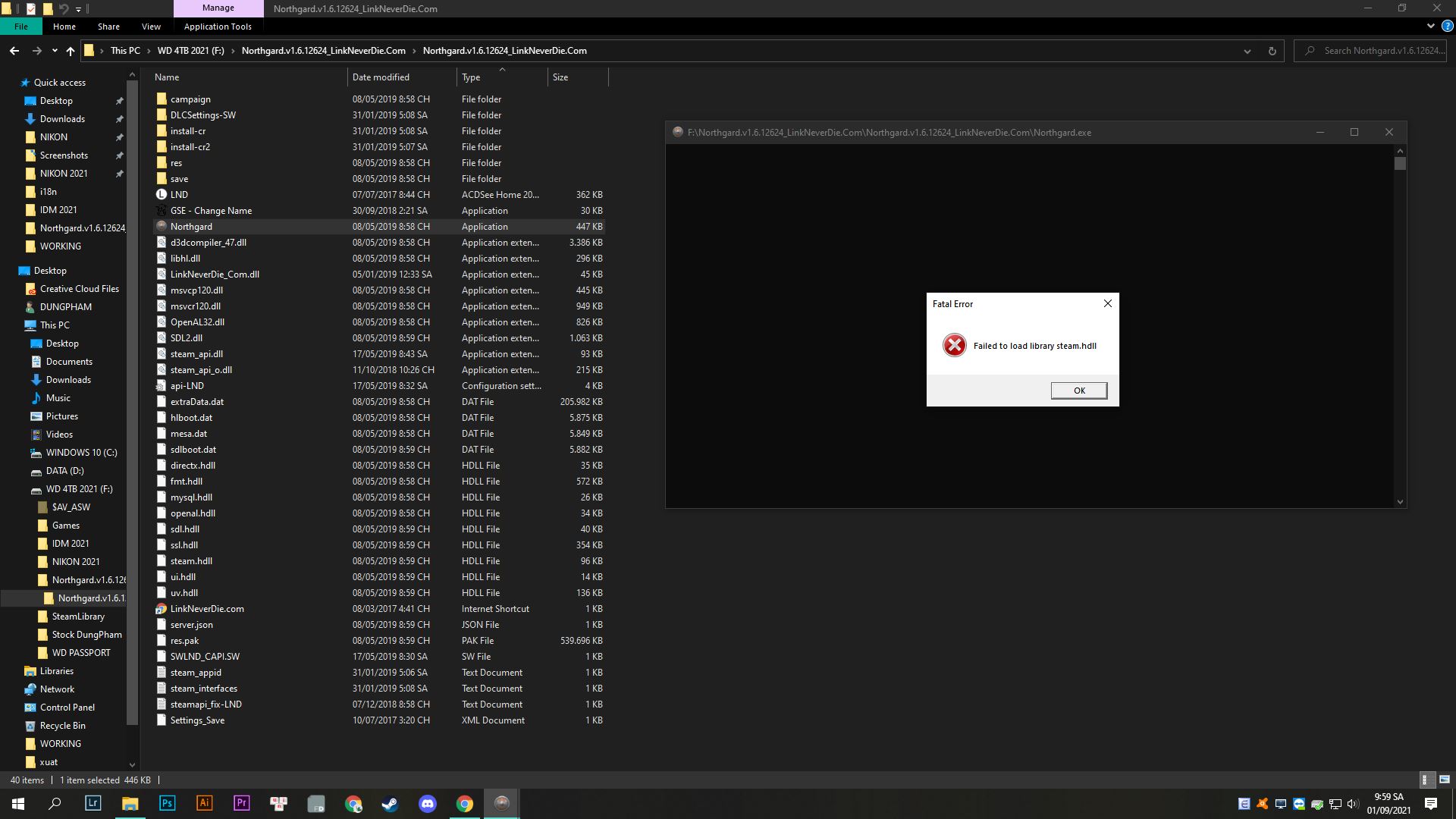Open the Application Tools tab
1456x819 pixels.
coord(218,27)
